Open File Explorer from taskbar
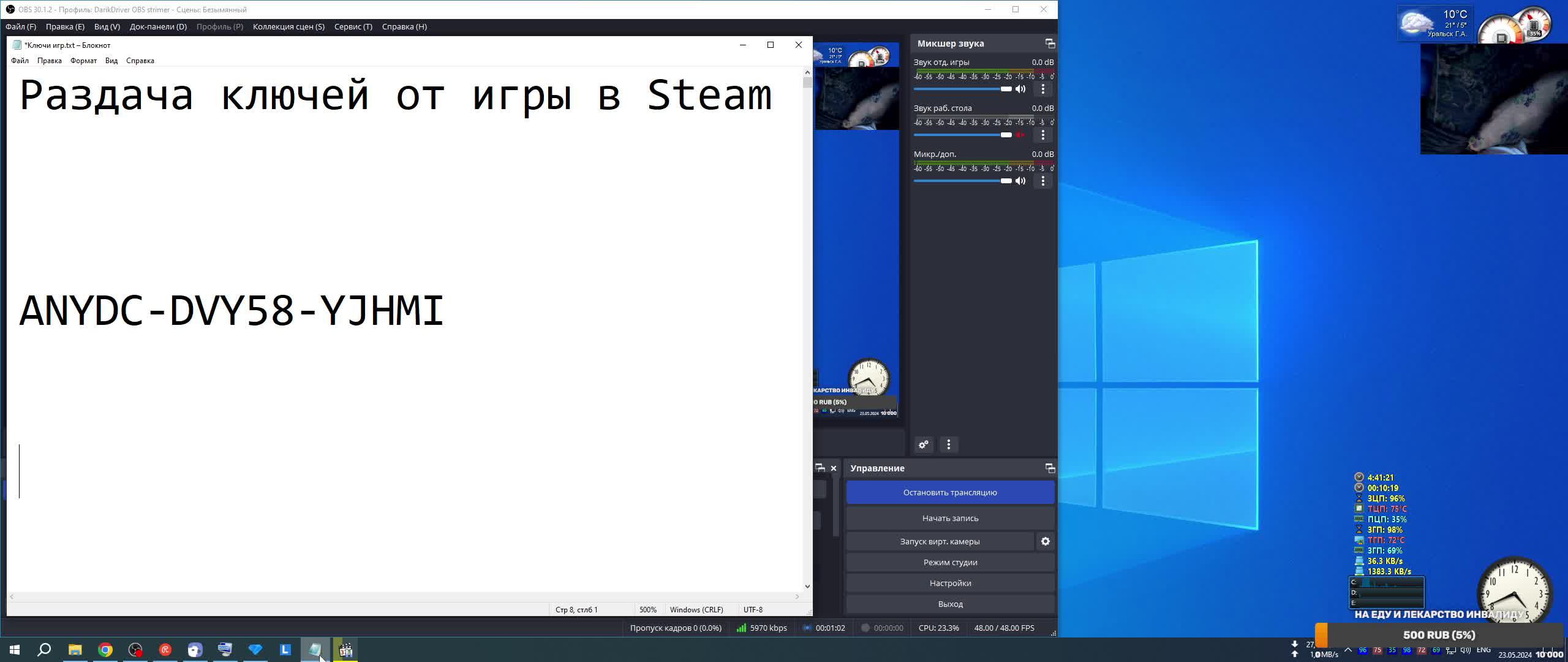This screenshot has width=1568, height=662. [x=75, y=650]
